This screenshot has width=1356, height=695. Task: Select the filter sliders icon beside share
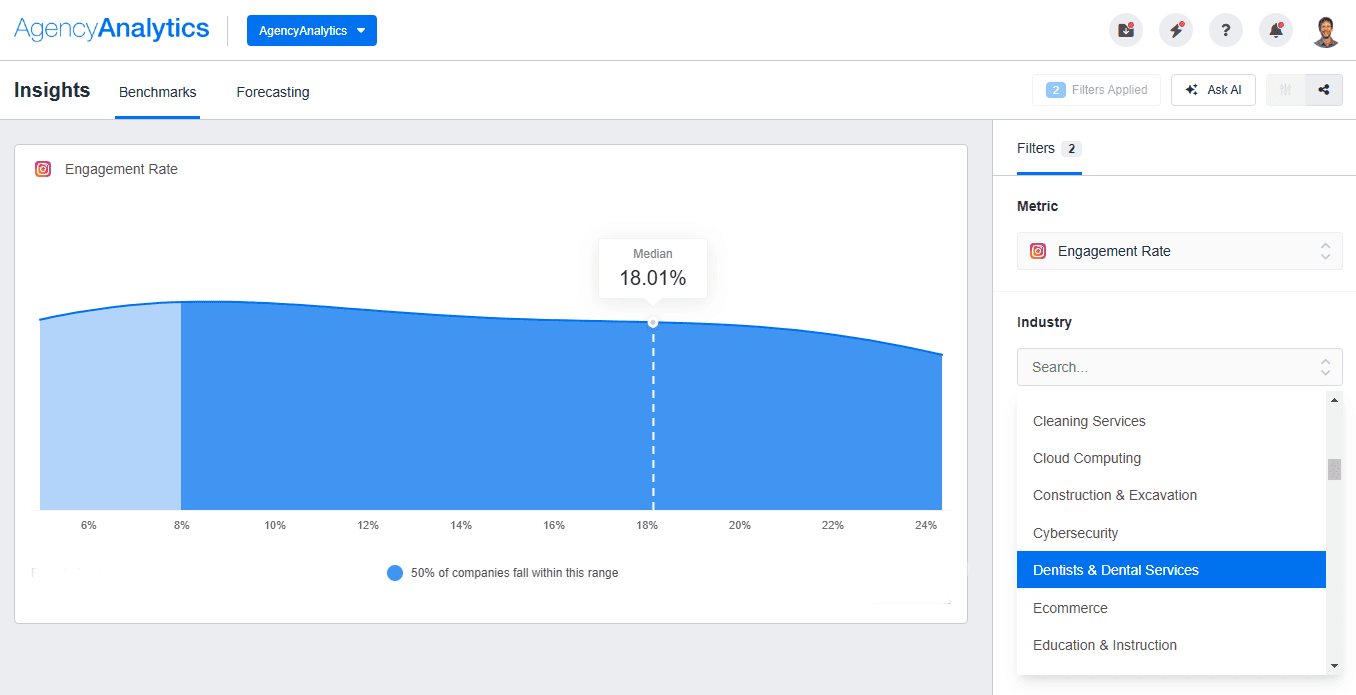click(x=1285, y=90)
